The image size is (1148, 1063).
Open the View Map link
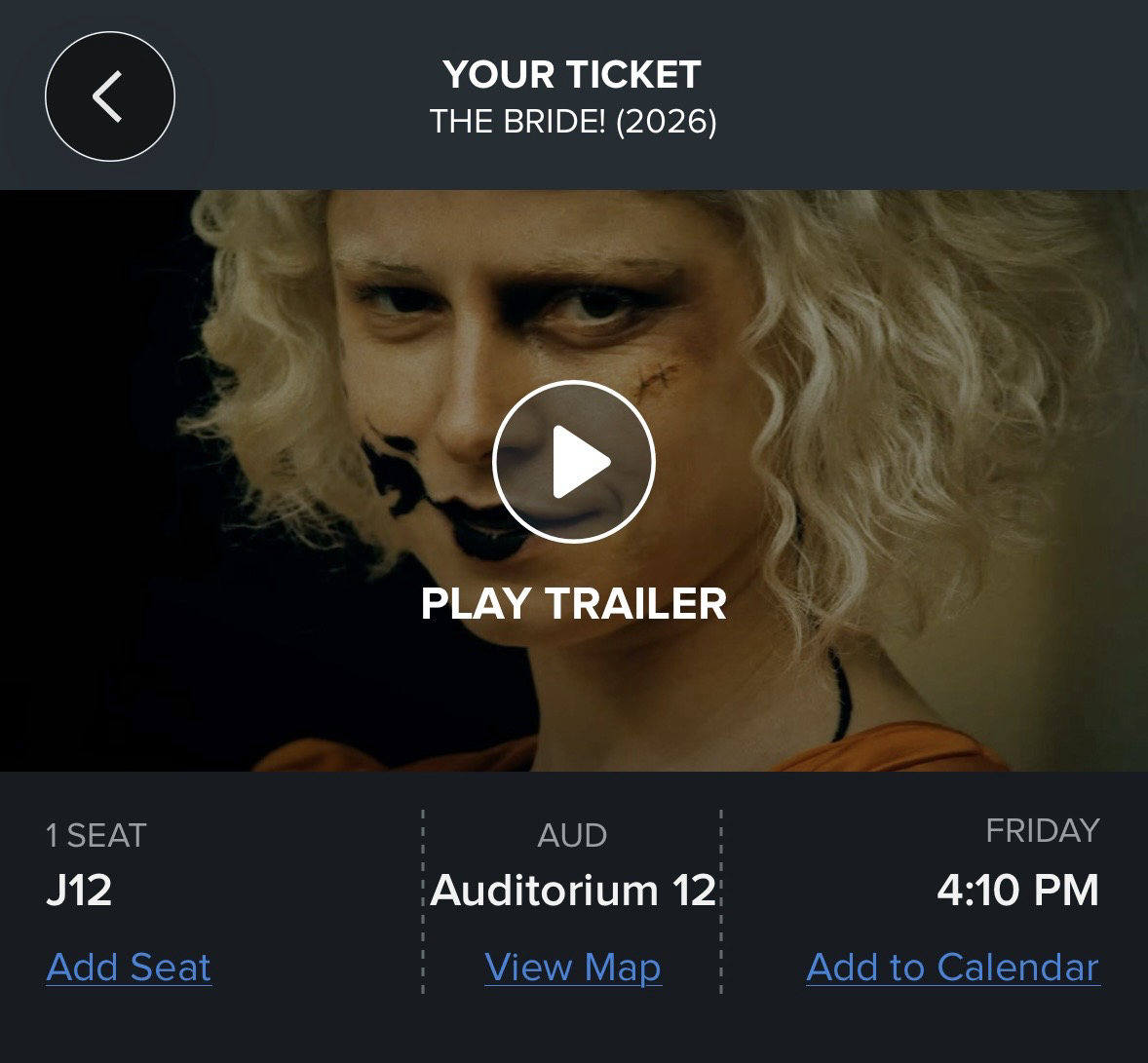coord(573,967)
